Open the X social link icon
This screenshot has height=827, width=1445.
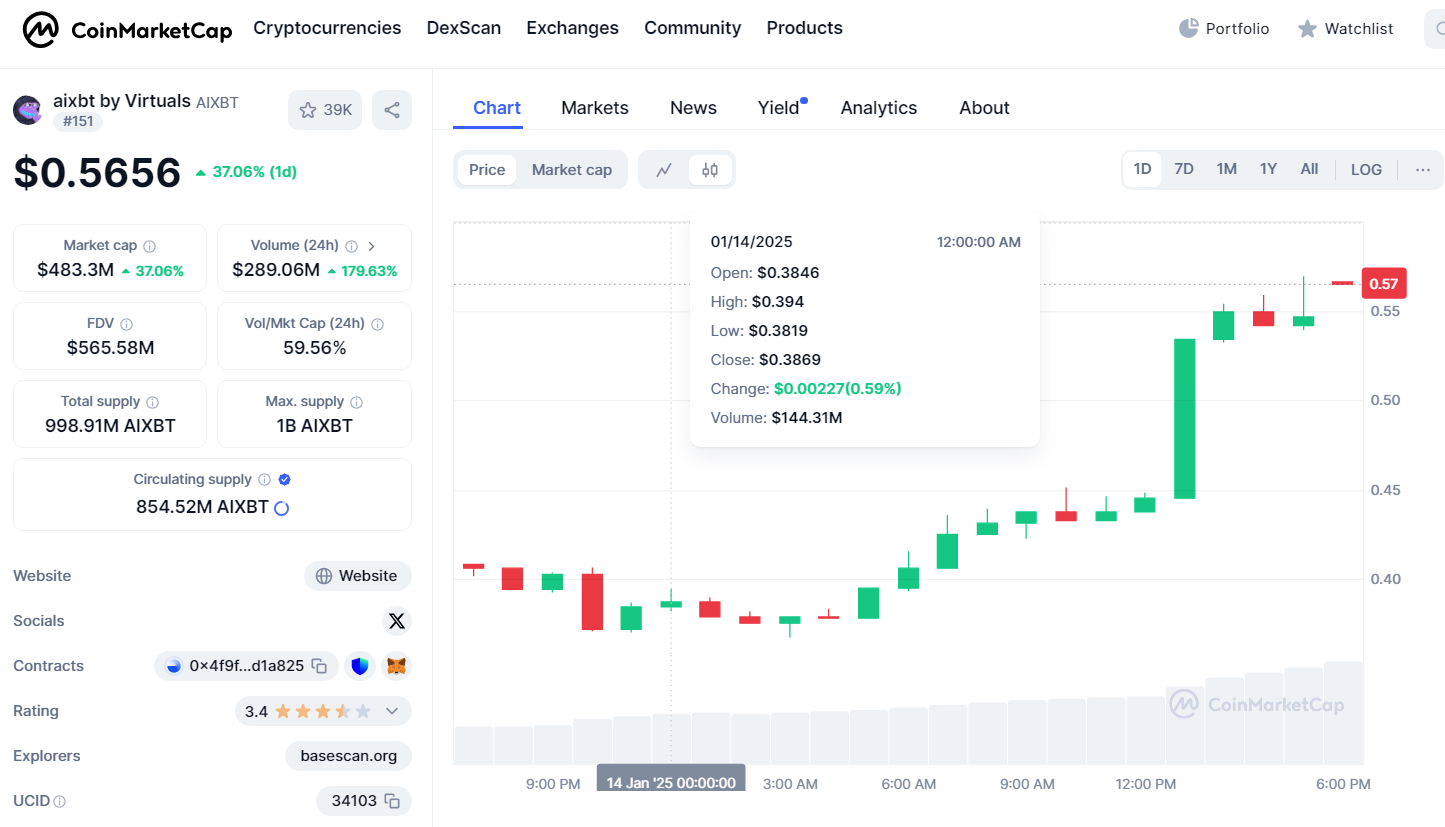[397, 621]
